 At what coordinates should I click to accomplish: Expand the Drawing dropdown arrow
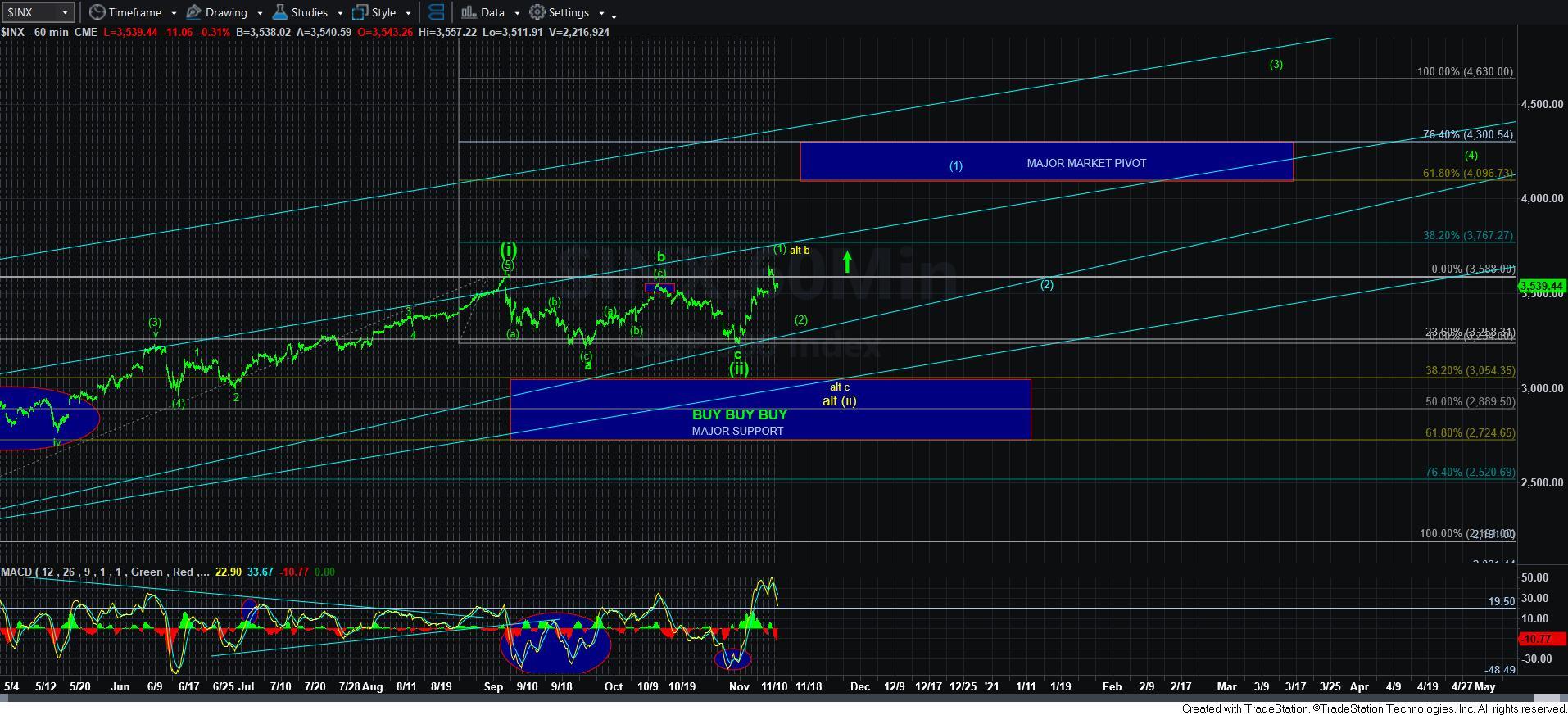coord(260,13)
